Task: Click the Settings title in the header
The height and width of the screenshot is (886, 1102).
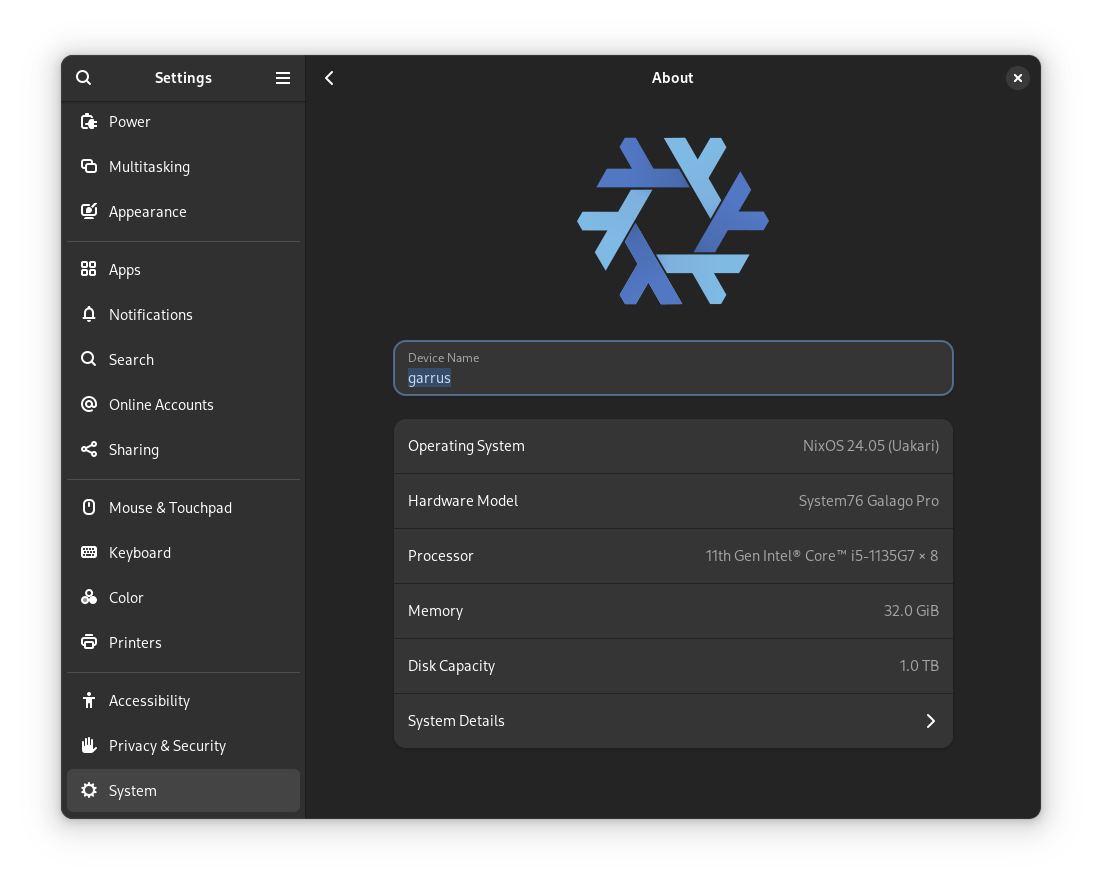Action: point(183,78)
